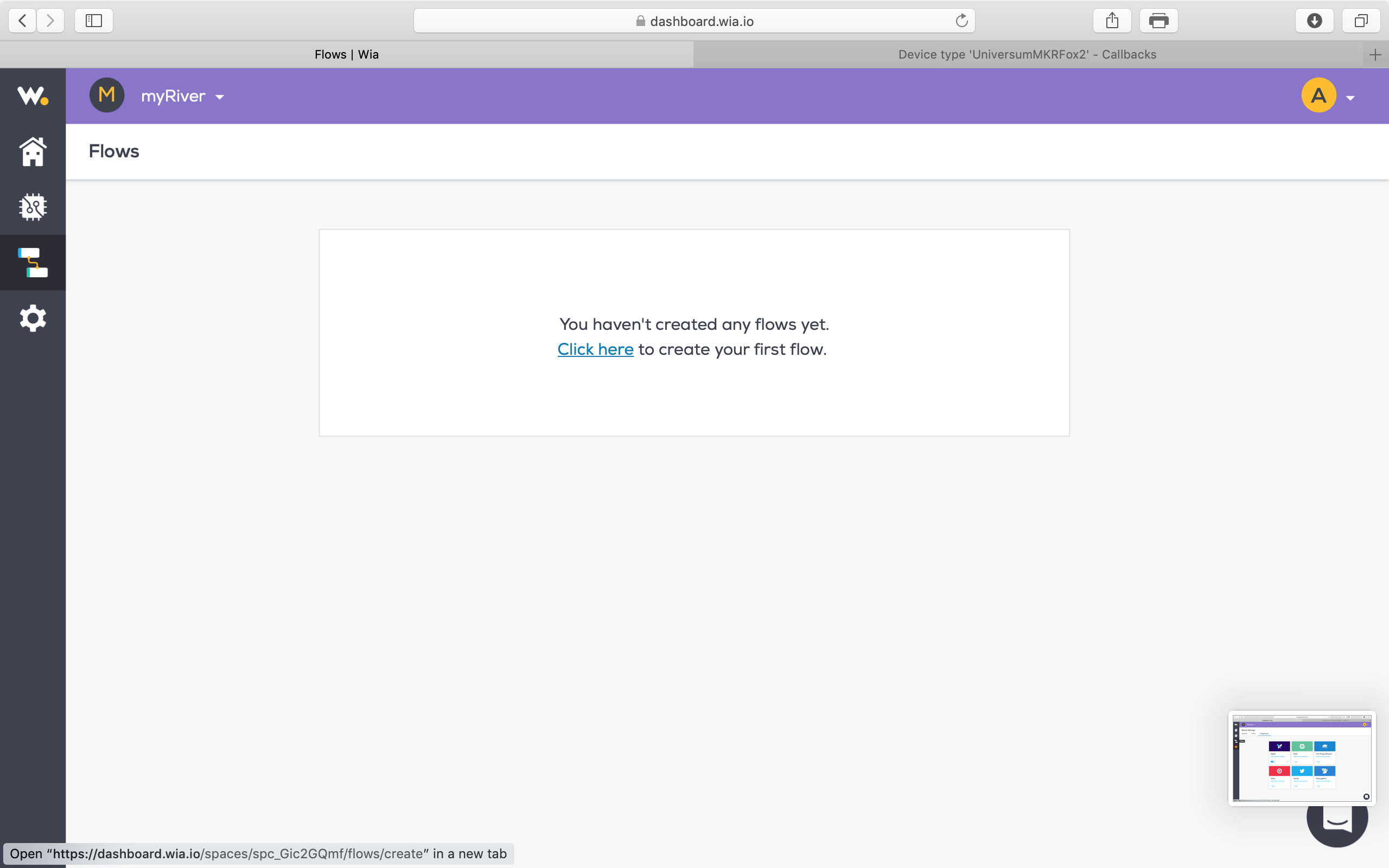
Task: Open the Devices chip sidebar icon
Action: 33,207
